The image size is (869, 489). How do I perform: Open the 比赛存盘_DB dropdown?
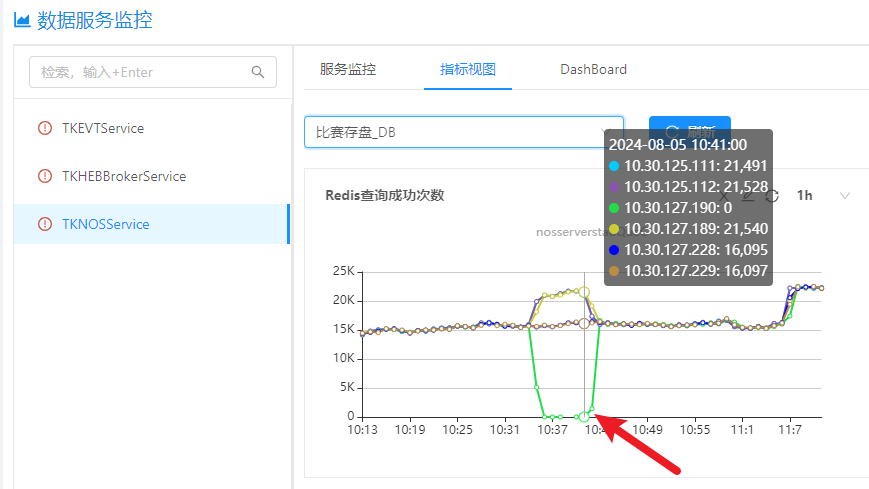pyautogui.click(x=463, y=132)
